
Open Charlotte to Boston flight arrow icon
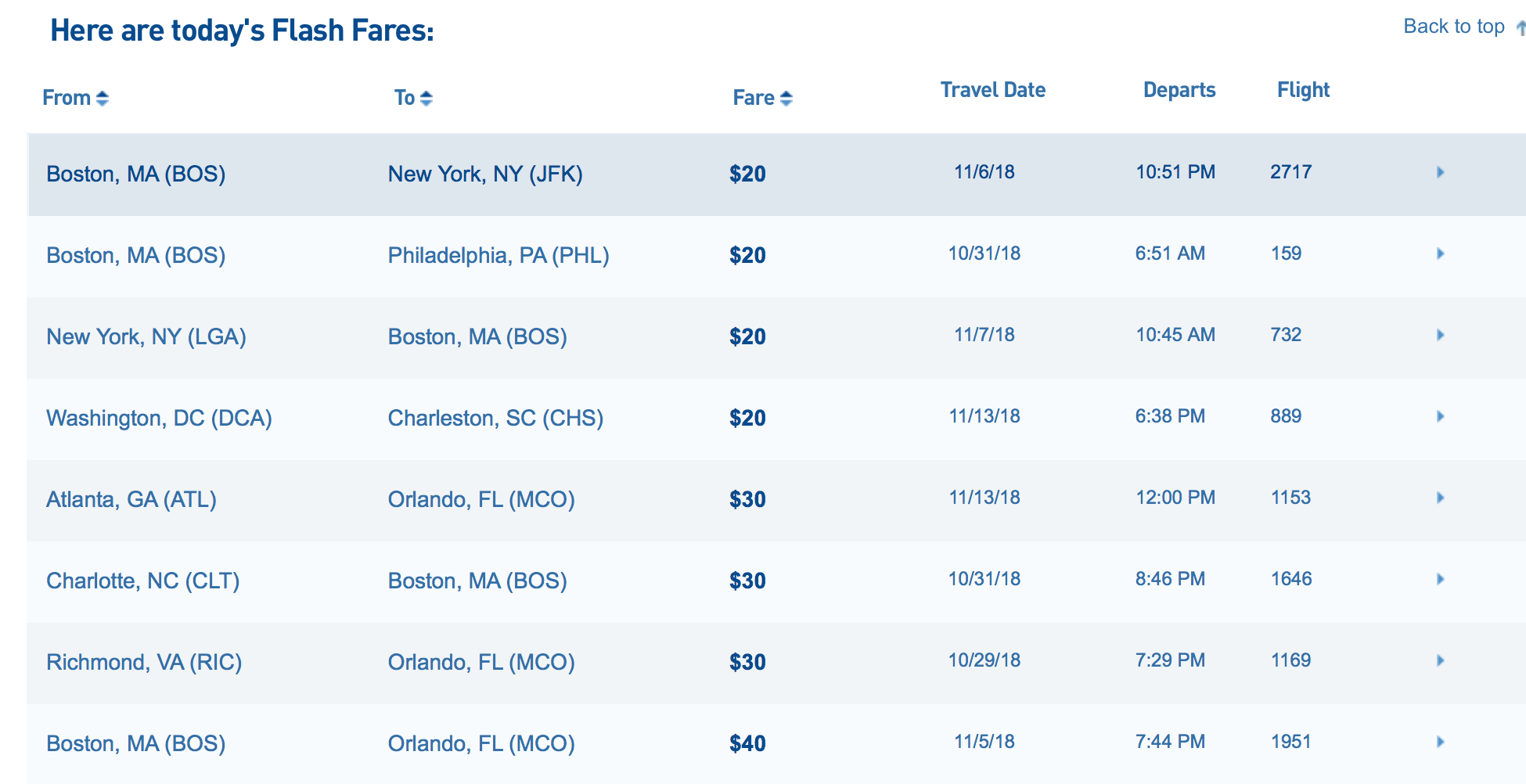pyautogui.click(x=1440, y=579)
